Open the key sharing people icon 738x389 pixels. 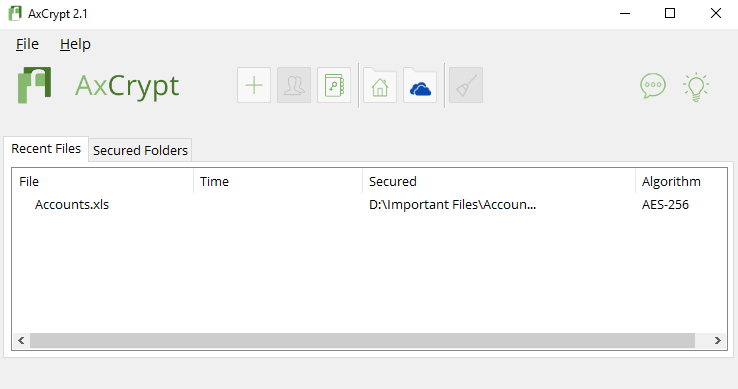click(x=294, y=85)
